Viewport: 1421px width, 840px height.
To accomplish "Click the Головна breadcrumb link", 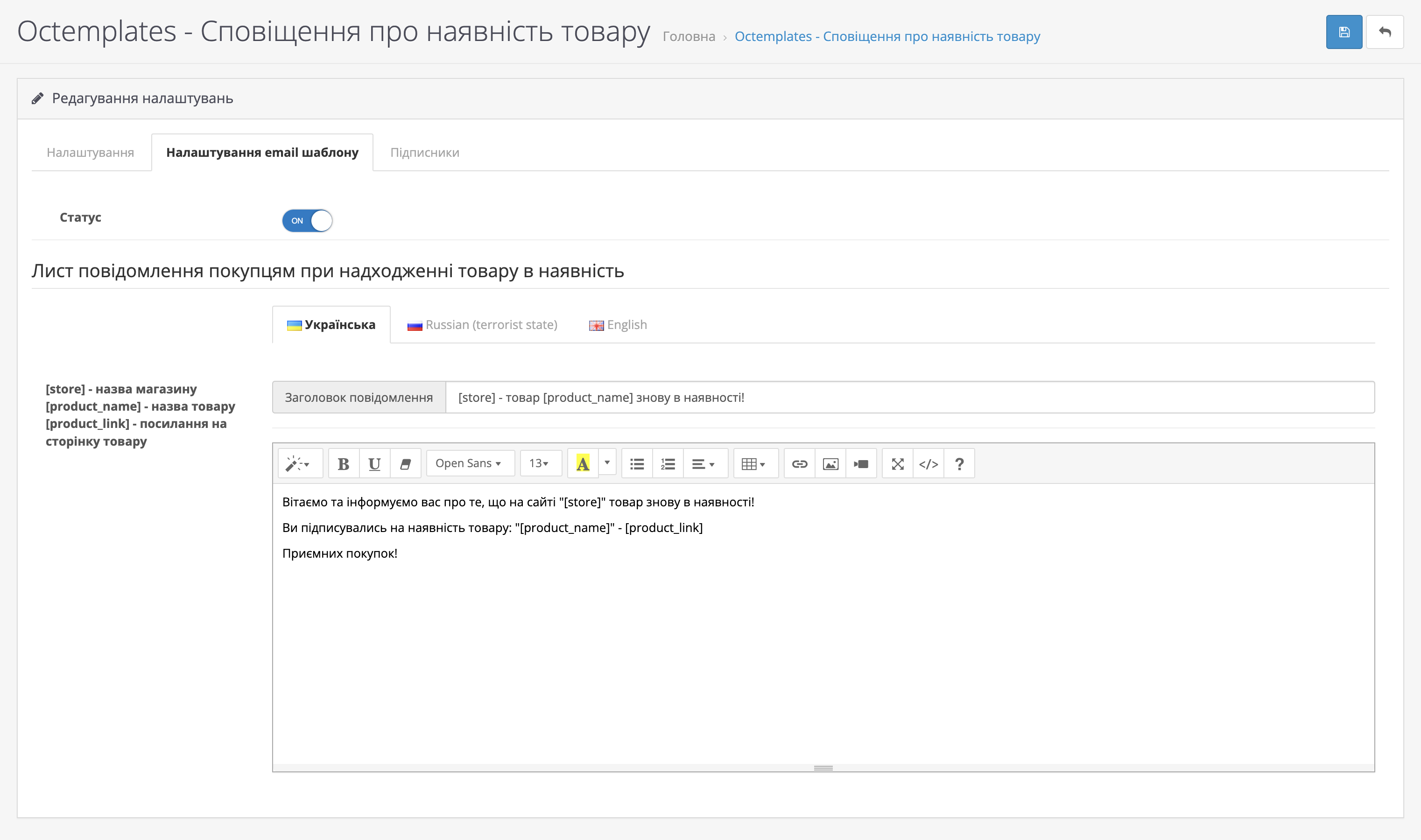I will click(689, 36).
